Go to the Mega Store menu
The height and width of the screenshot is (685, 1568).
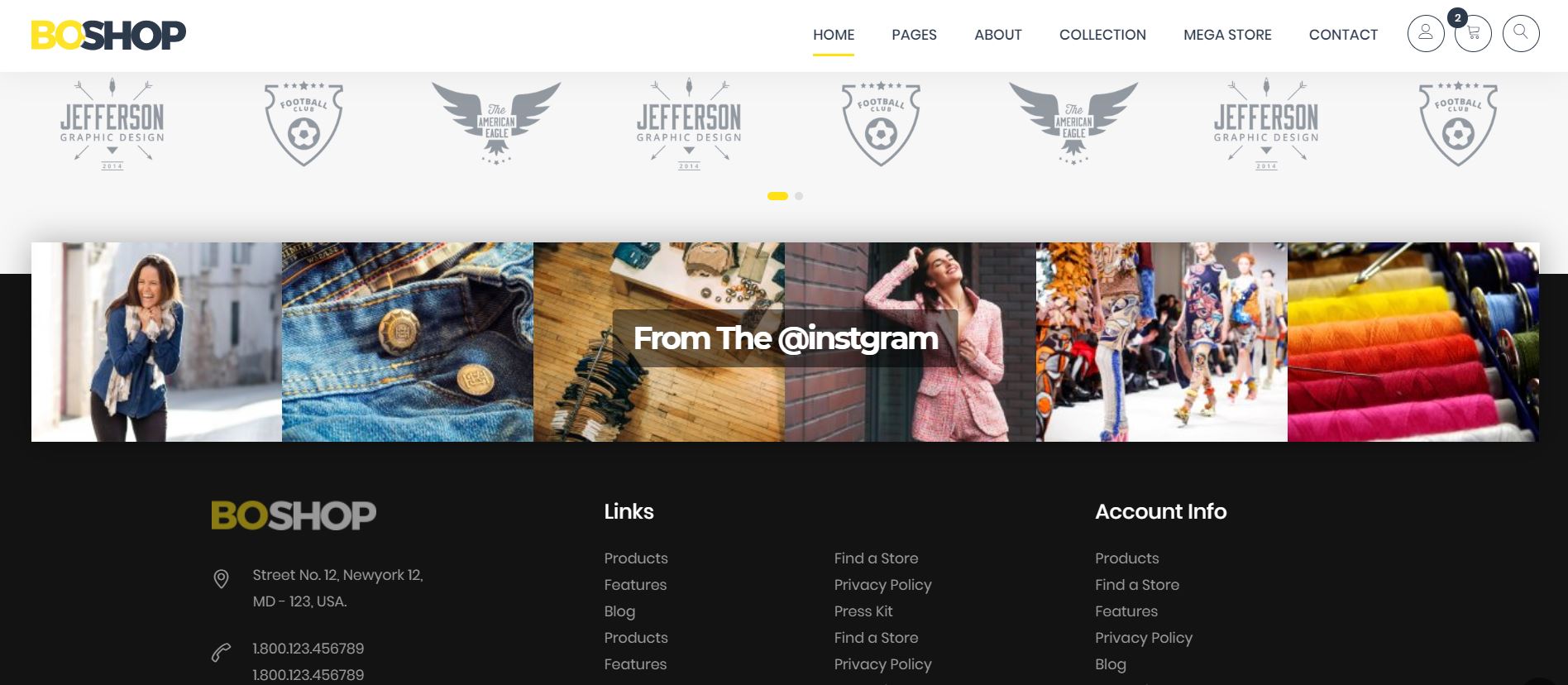coord(1227,35)
